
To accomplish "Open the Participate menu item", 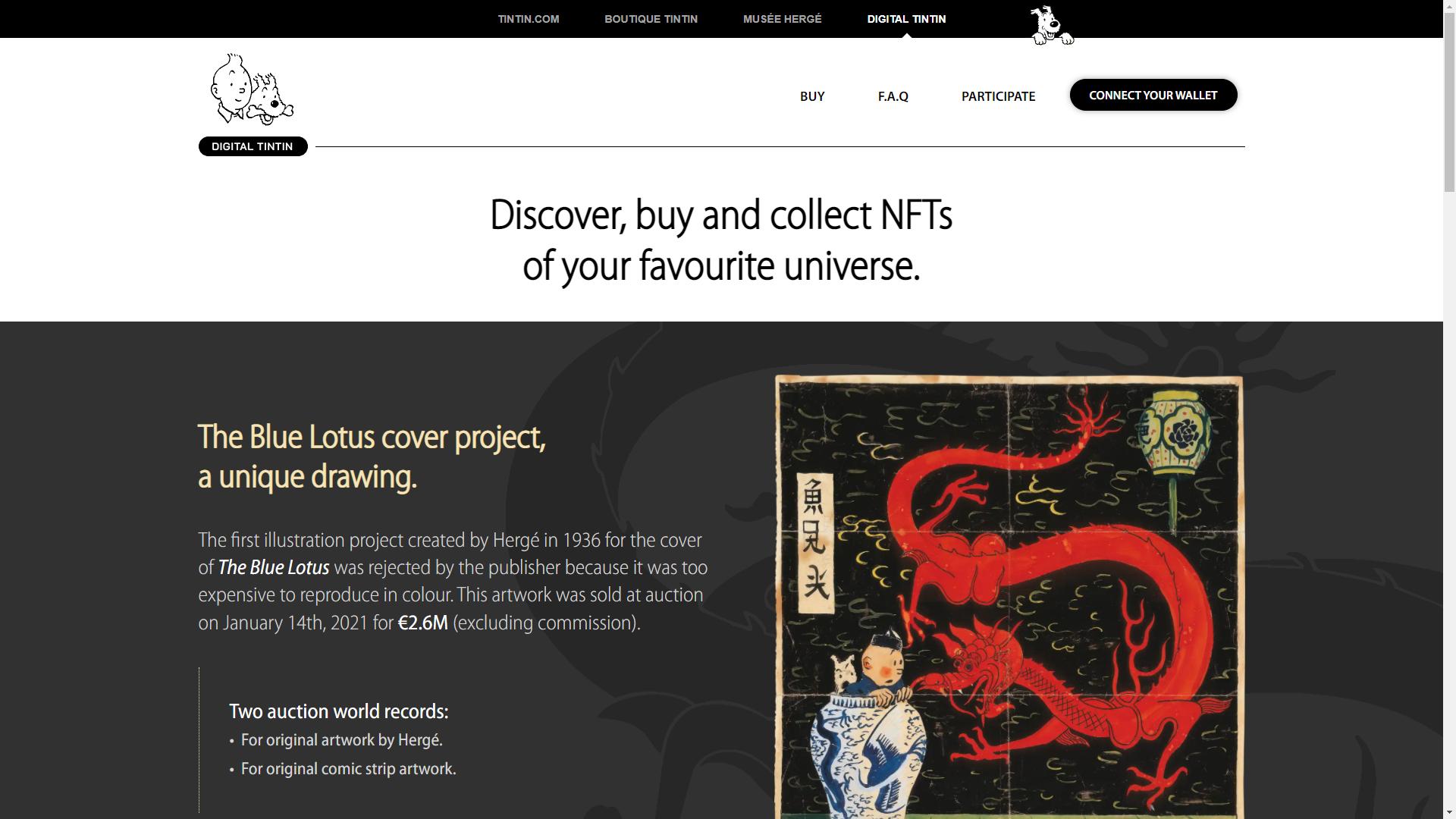I will 998,96.
